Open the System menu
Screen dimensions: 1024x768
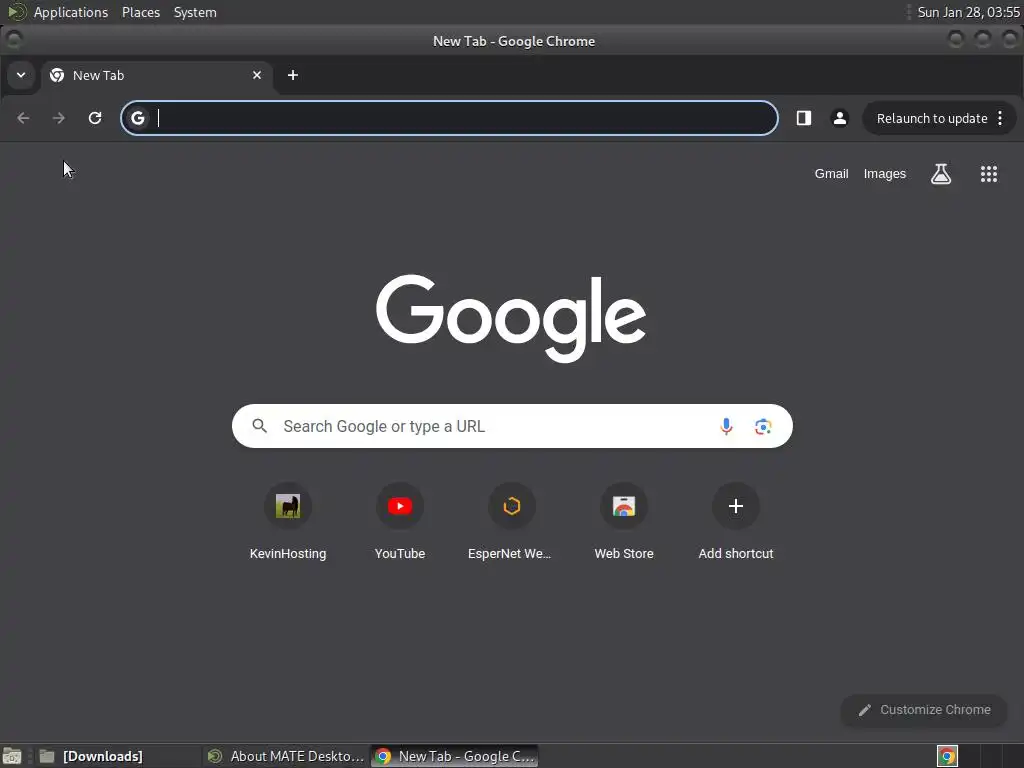[195, 12]
